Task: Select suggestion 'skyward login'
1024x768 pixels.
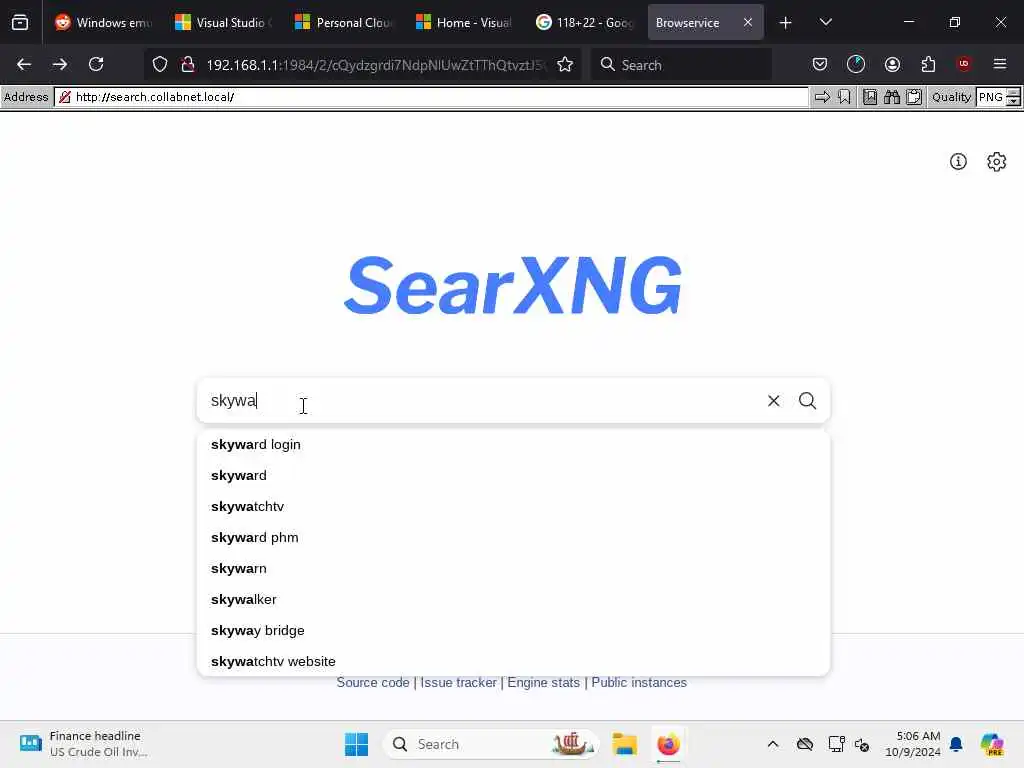Action: click(x=513, y=445)
